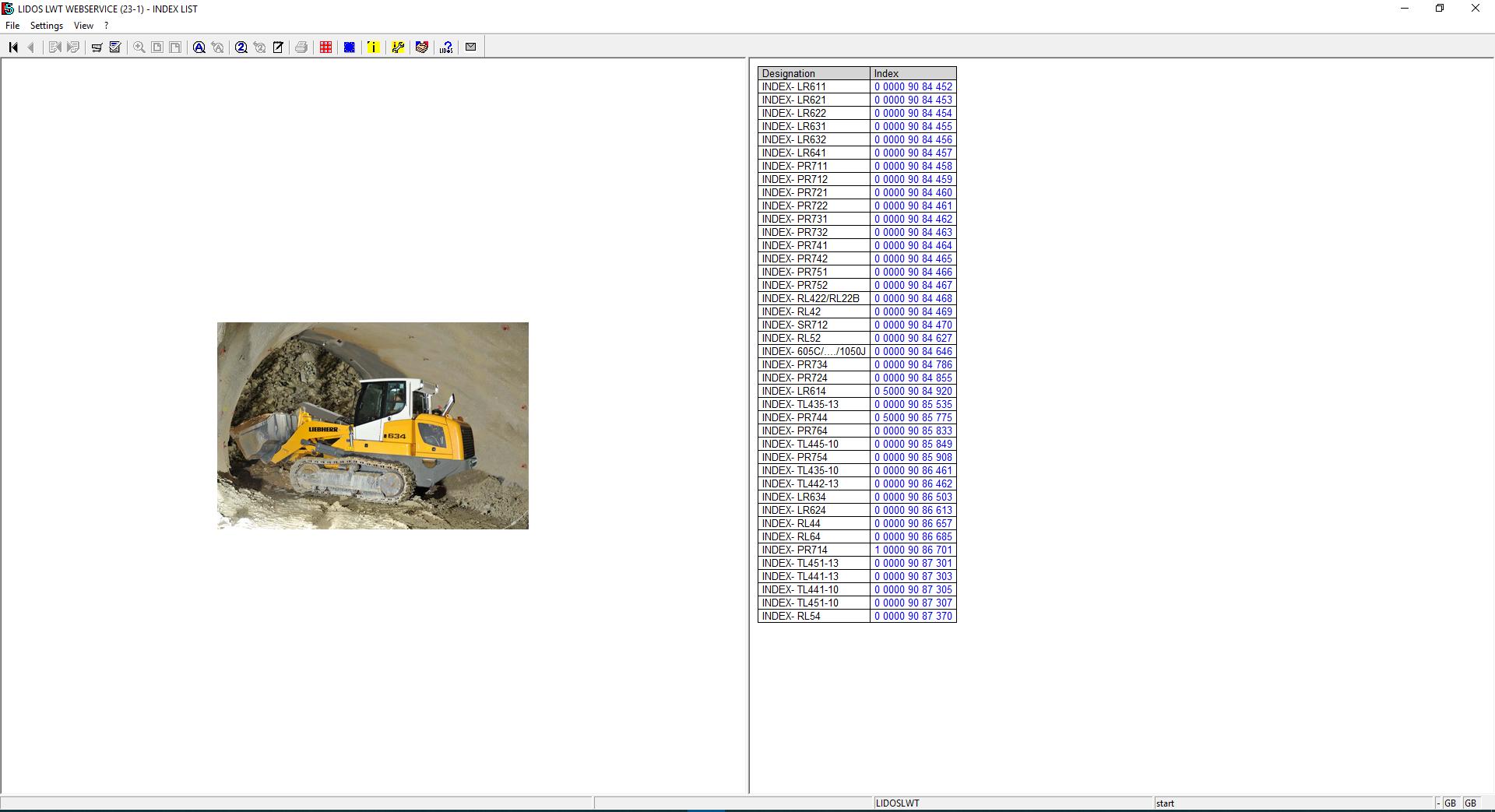
Task: Select the wrench service tool icon
Action: (398, 47)
